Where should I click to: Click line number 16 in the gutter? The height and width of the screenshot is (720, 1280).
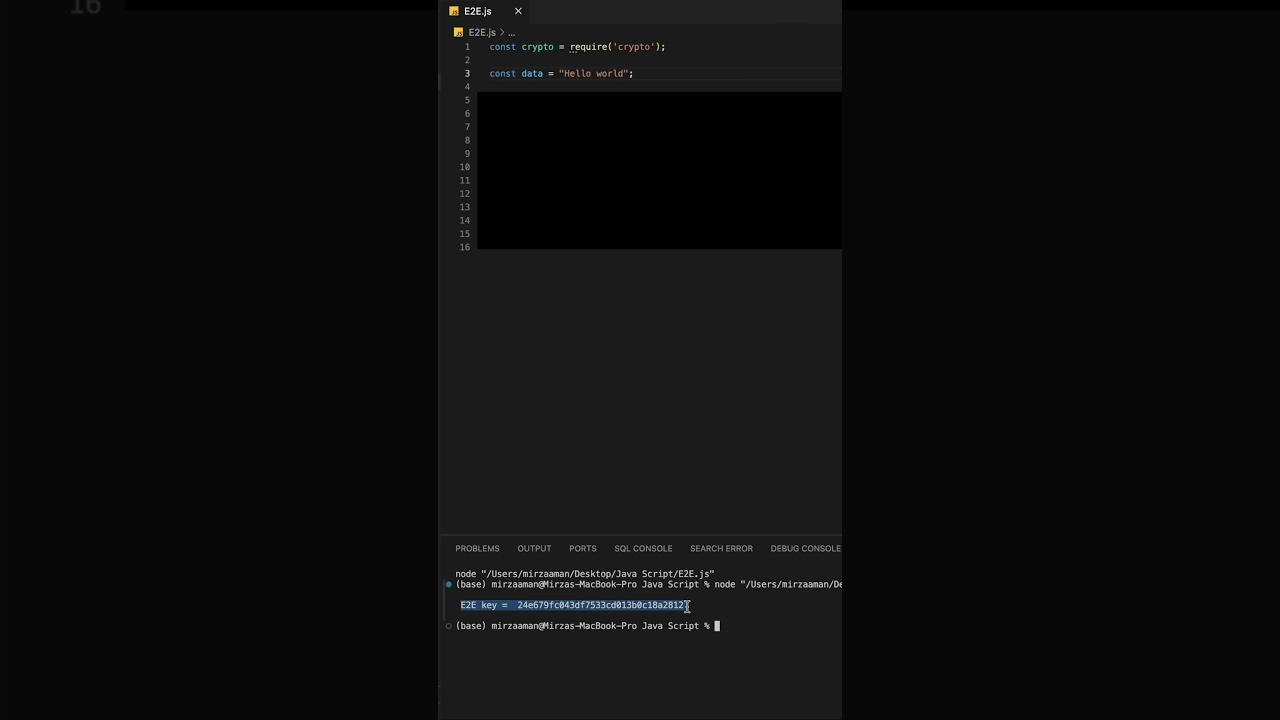pyautogui.click(x=465, y=247)
